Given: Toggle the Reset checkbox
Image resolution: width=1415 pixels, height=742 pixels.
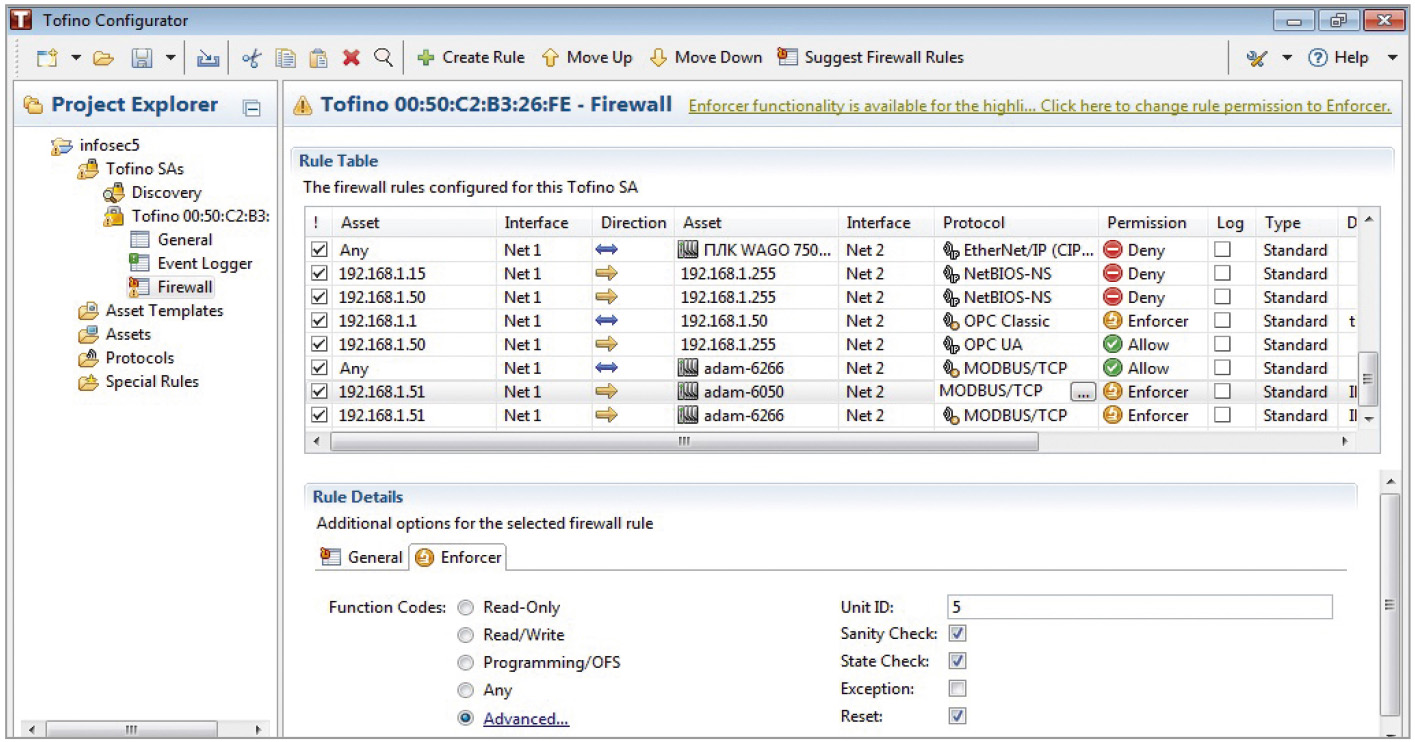Looking at the screenshot, I should click(957, 716).
